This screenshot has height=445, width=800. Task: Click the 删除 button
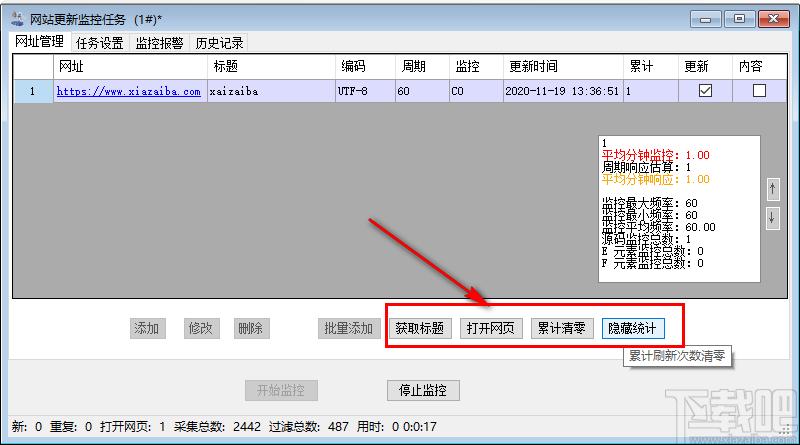(251, 328)
